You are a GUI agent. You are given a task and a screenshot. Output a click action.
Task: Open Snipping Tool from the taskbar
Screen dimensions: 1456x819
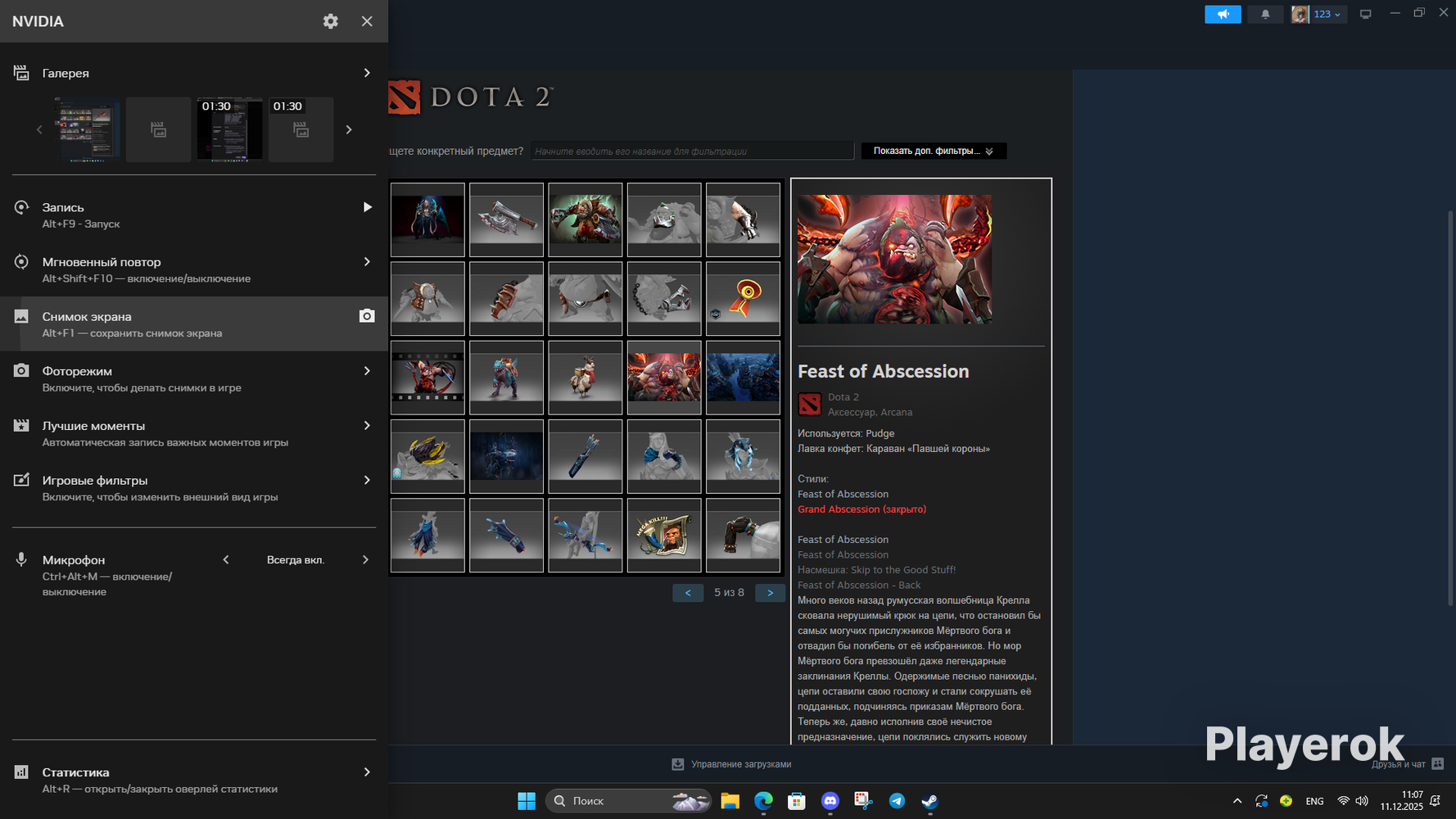863,801
